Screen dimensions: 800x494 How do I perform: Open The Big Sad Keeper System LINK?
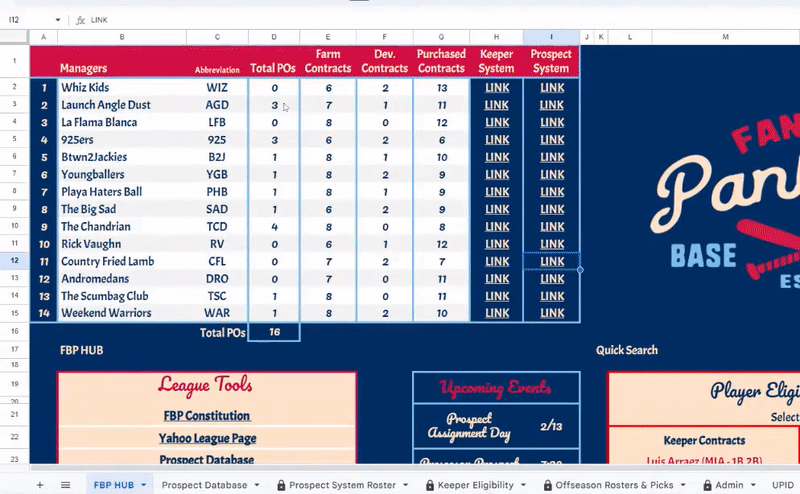coord(497,209)
